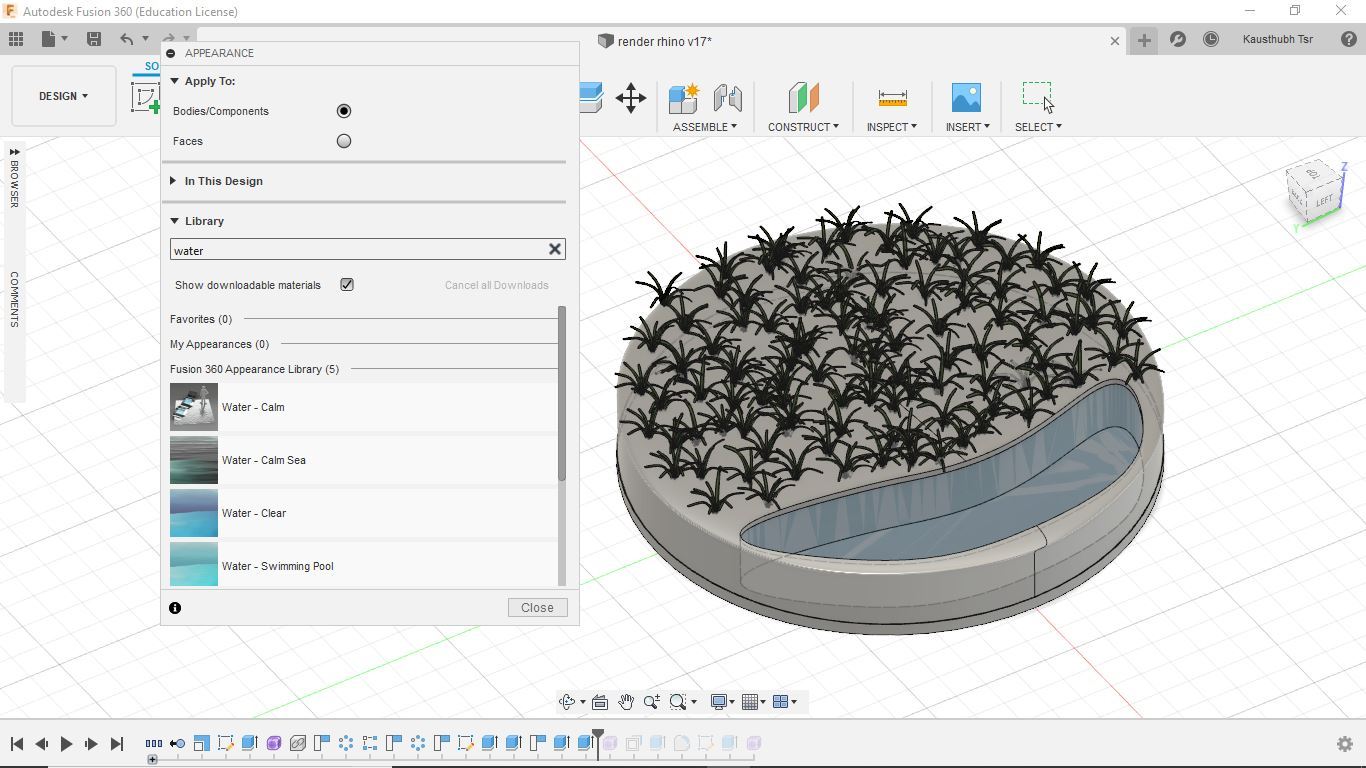The image size is (1366, 768).
Task: Click the Close button in Appearance panel
Action: pyautogui.click(x=537, y=608)
